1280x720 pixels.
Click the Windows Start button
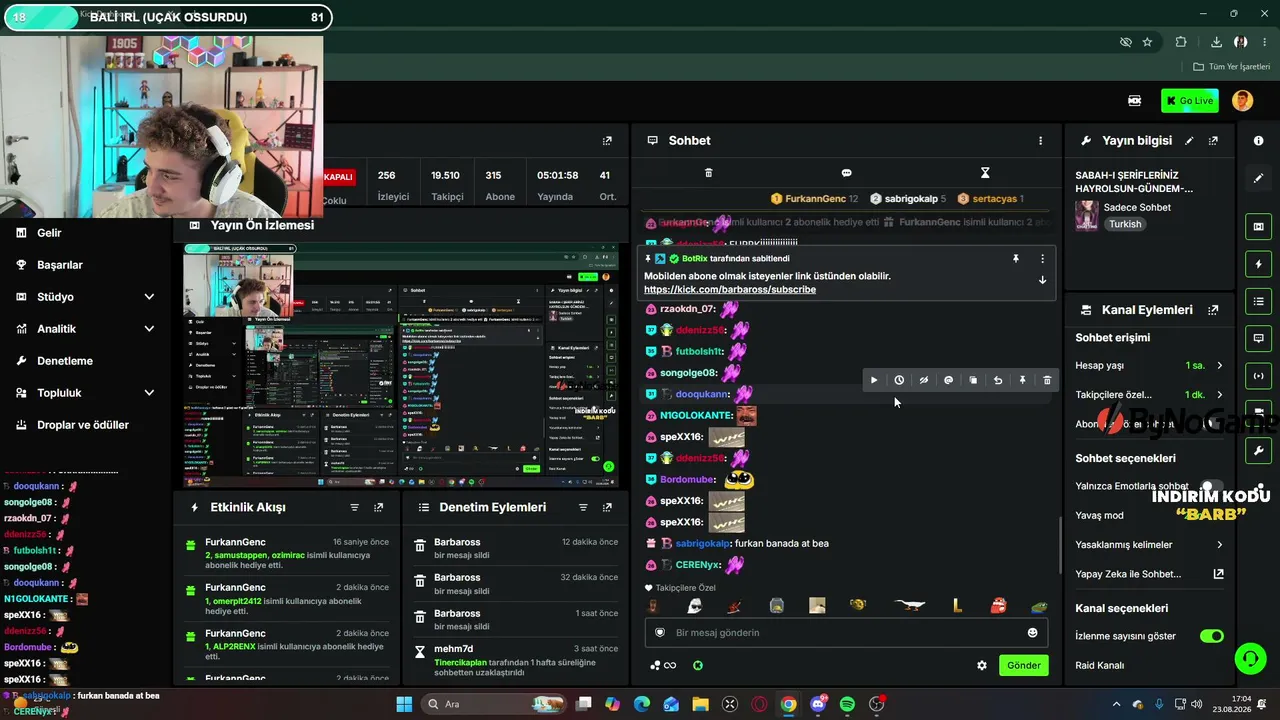404,704
